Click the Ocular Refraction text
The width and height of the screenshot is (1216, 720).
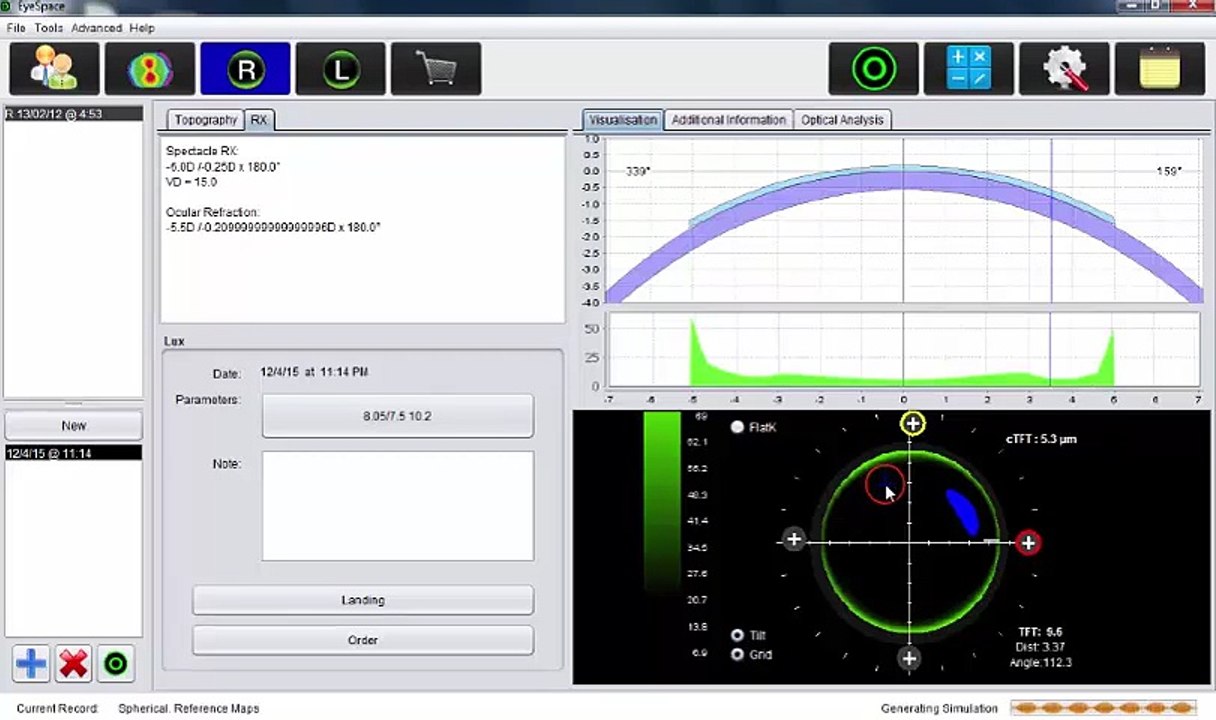tap(273, 220)
